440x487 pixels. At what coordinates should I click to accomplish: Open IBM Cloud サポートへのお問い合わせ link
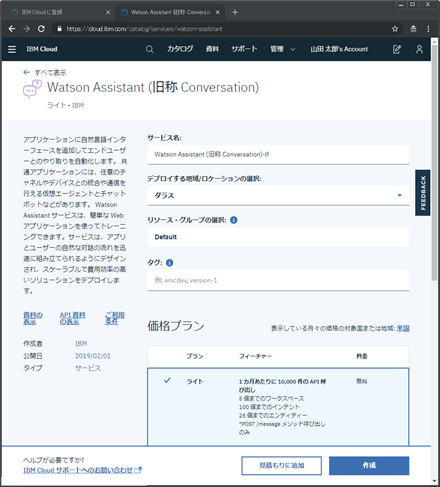point(82,470)
